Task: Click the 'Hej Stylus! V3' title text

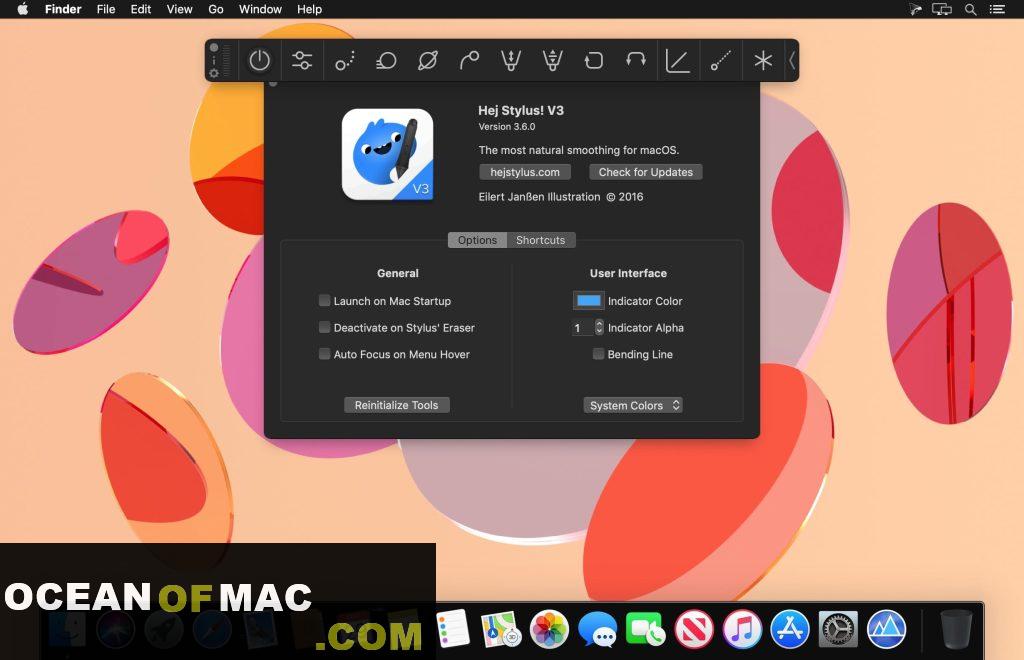Action: (521, 110)
